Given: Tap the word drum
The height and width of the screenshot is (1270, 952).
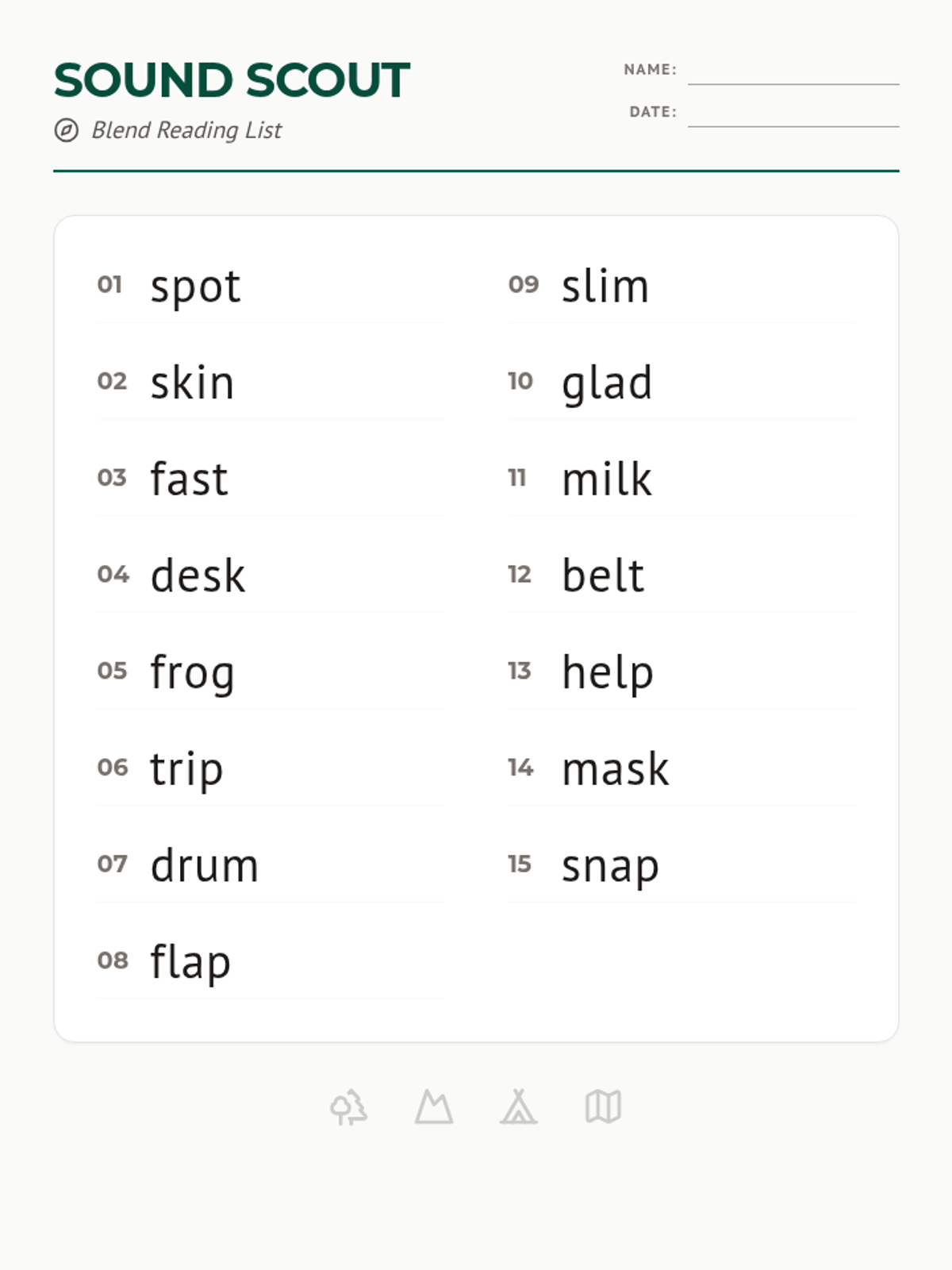Looking at the screenshot, I should (205, 864).
